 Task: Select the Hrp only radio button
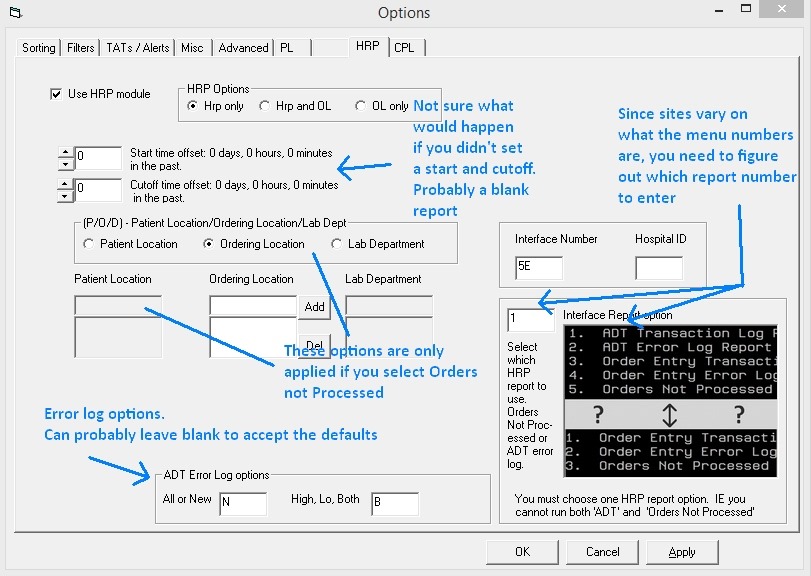(x=194, y=106)
